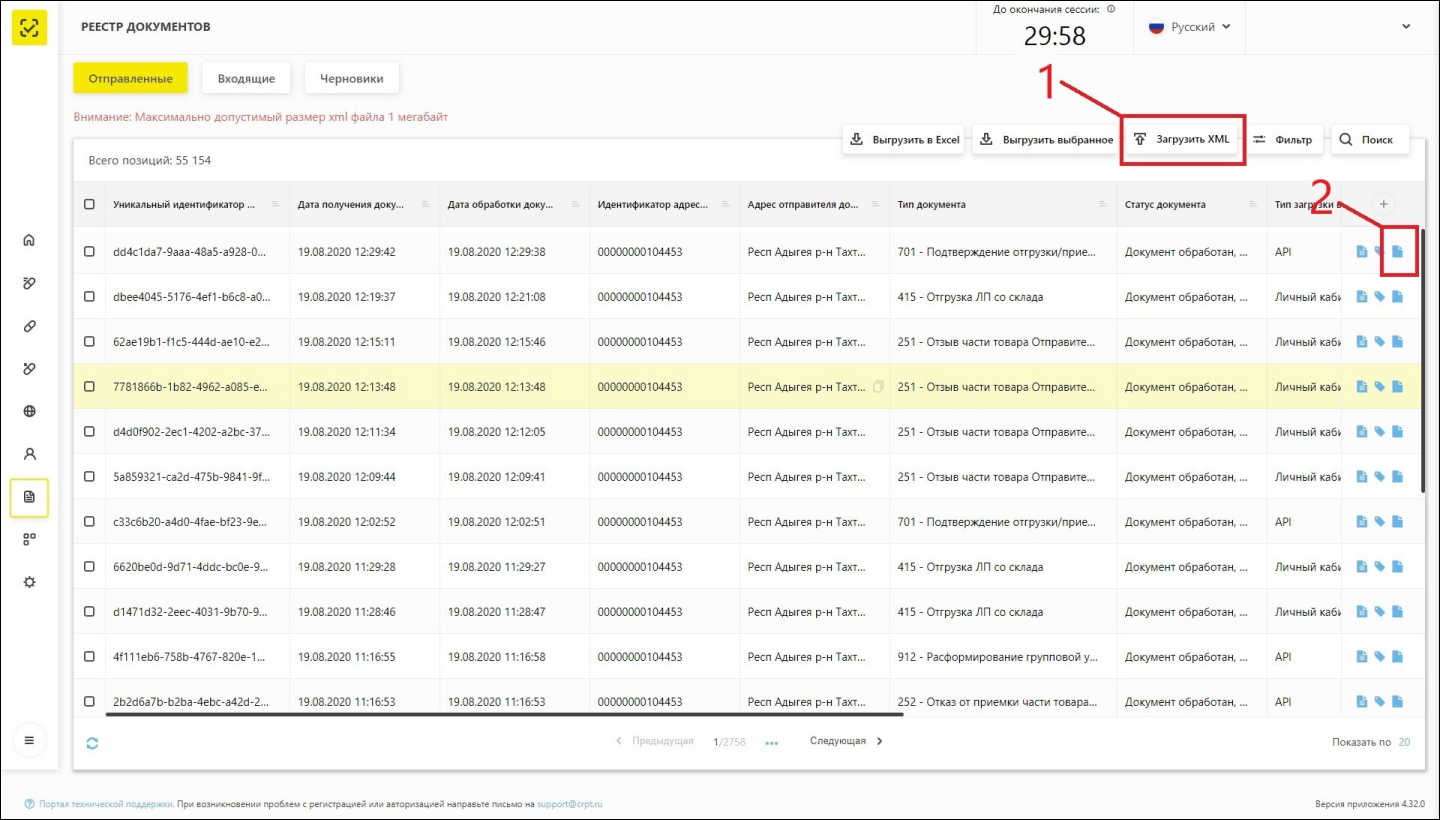Screen dimensions: 1440x820
Task: Open the support@crpt.ru email link
Action: (570, 804)
